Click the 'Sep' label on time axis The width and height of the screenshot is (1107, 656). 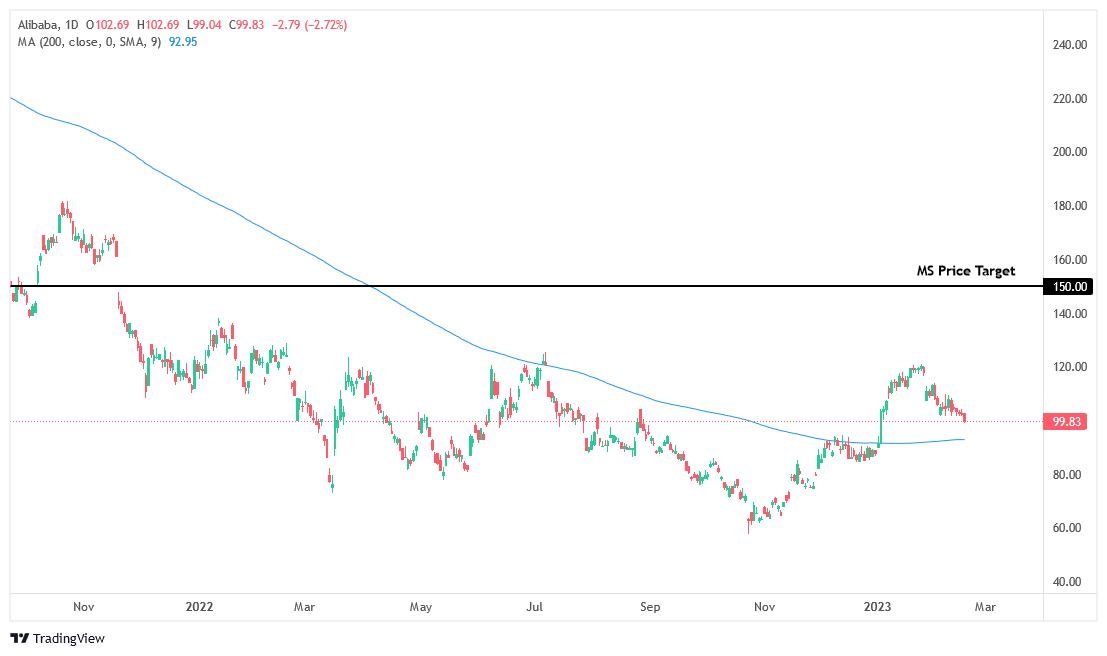point(650,607)
